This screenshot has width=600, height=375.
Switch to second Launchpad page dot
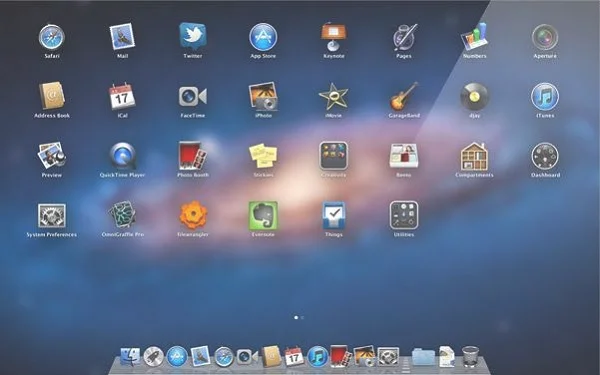(302, 317)
